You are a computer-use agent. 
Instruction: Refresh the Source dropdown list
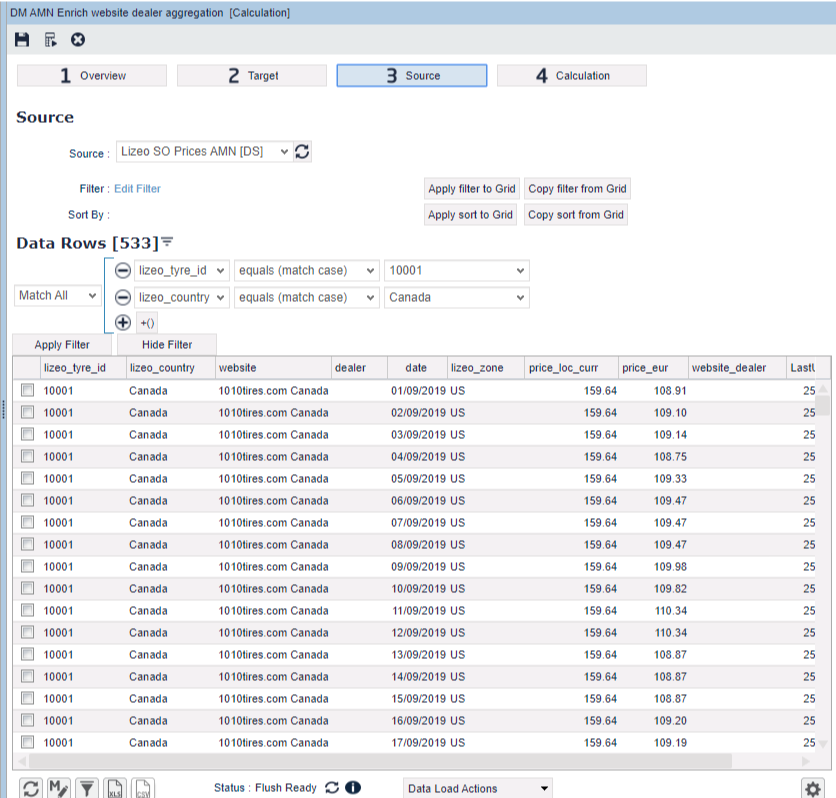click(303, 152)
